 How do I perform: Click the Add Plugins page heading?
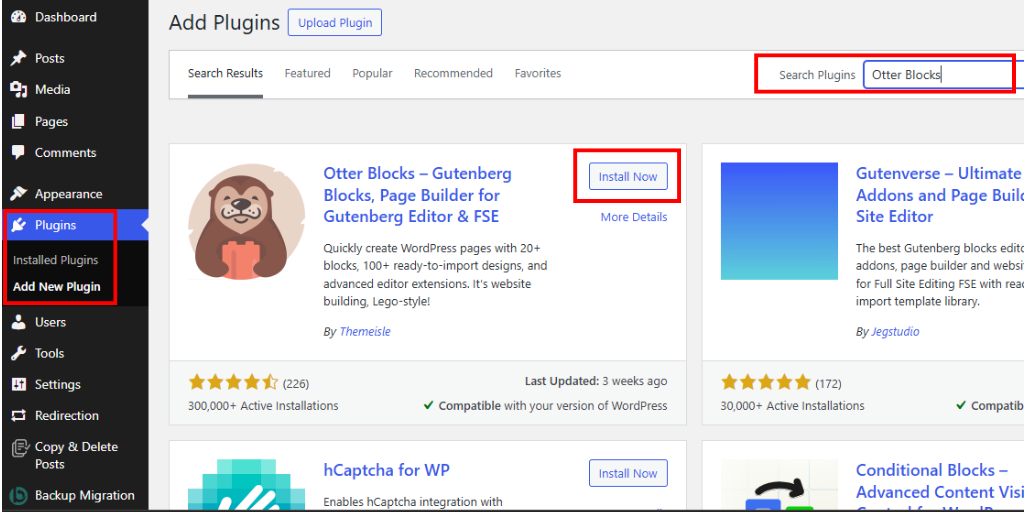point(224,23)
